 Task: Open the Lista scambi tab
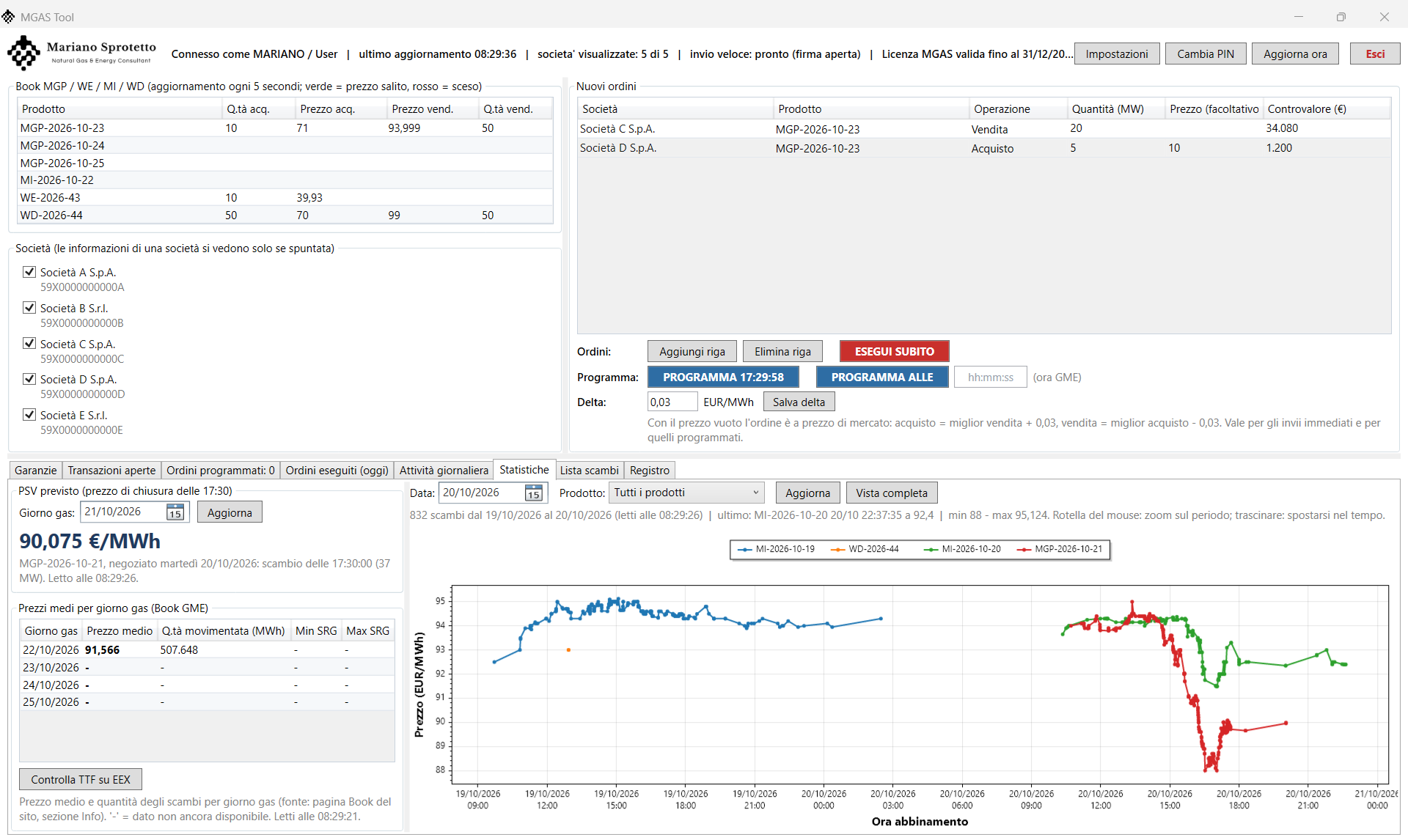pos(589,471)
